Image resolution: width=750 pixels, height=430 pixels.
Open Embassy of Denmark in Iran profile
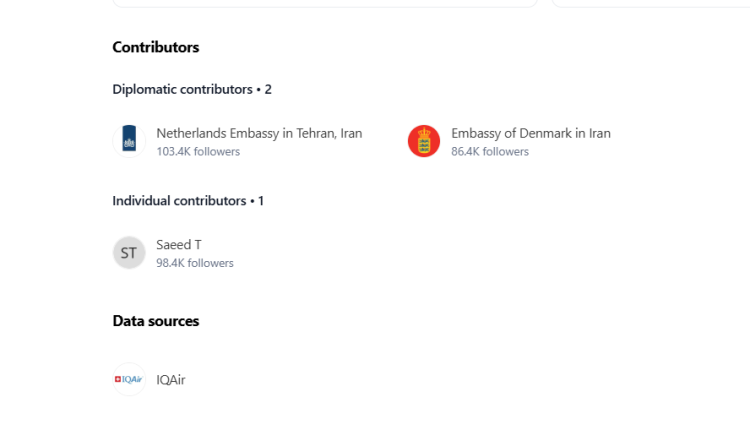(x=530, y=133)
